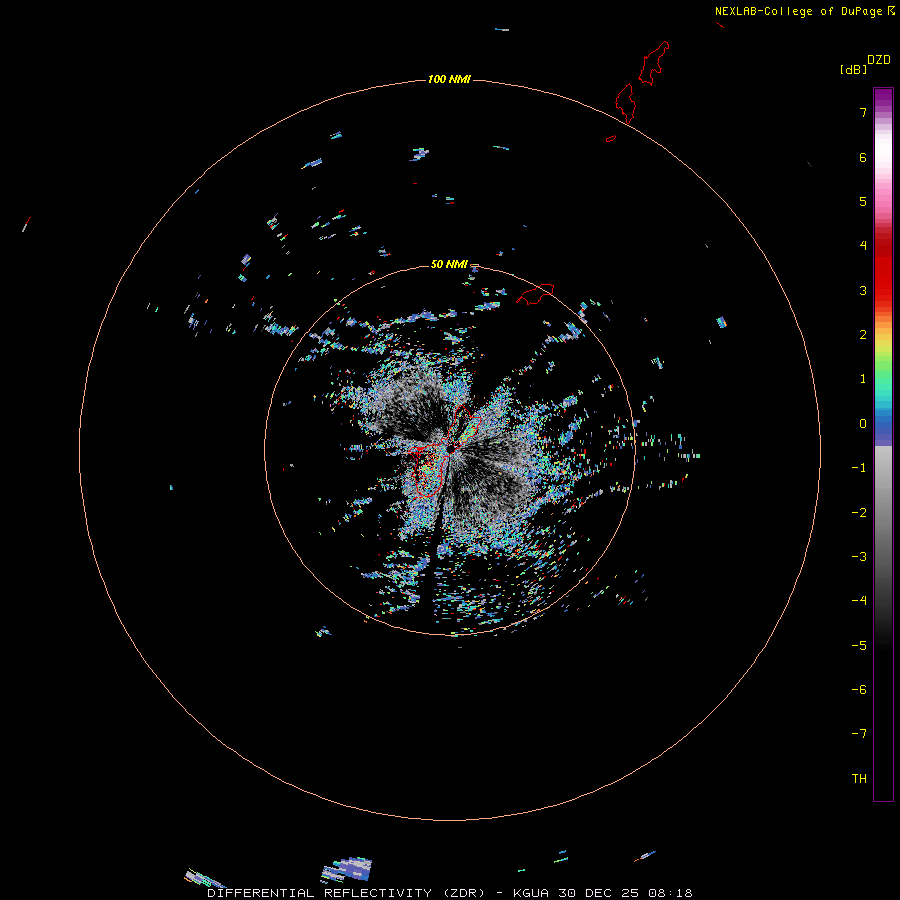Click the -1 value on color scale
Screen dimensions: 900x900
tap(859, 468)
